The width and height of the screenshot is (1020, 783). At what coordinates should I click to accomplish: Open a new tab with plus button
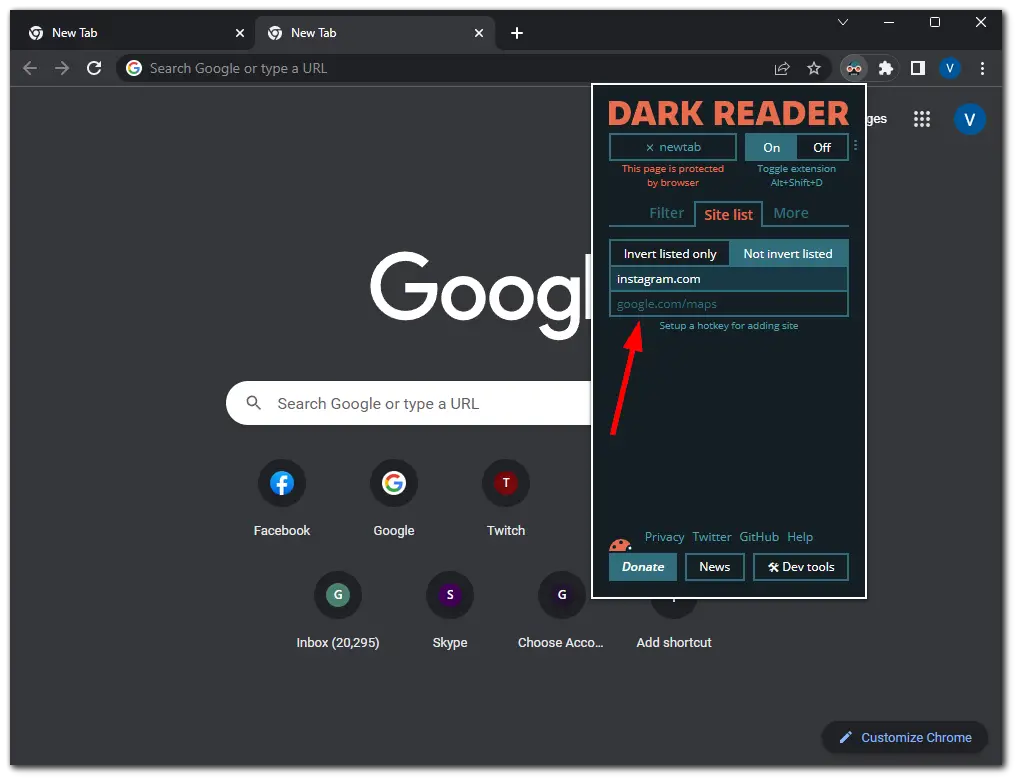[x=517, y=33]
